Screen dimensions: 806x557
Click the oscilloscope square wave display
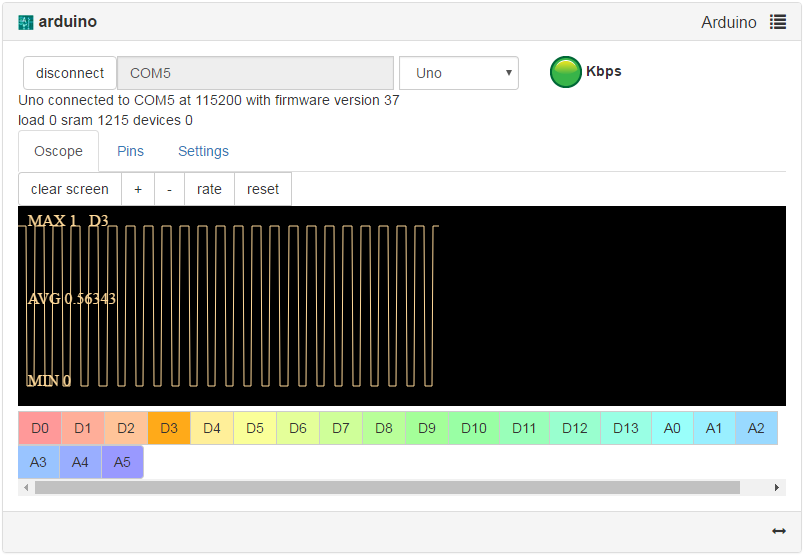coord(402,306)
